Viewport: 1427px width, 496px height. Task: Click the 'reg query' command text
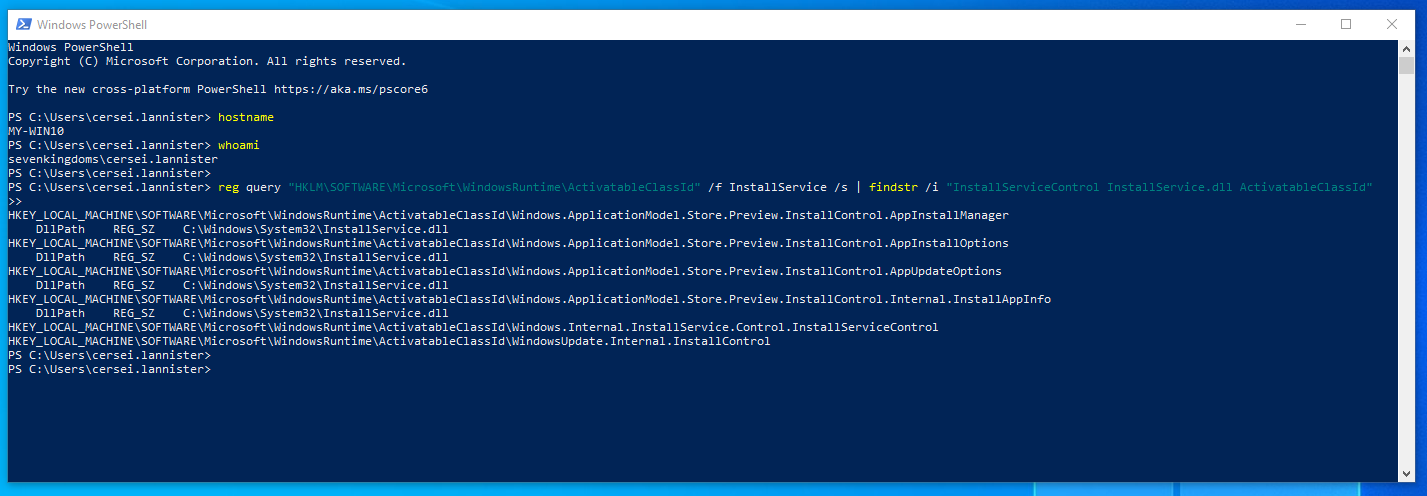coord(249,187)
